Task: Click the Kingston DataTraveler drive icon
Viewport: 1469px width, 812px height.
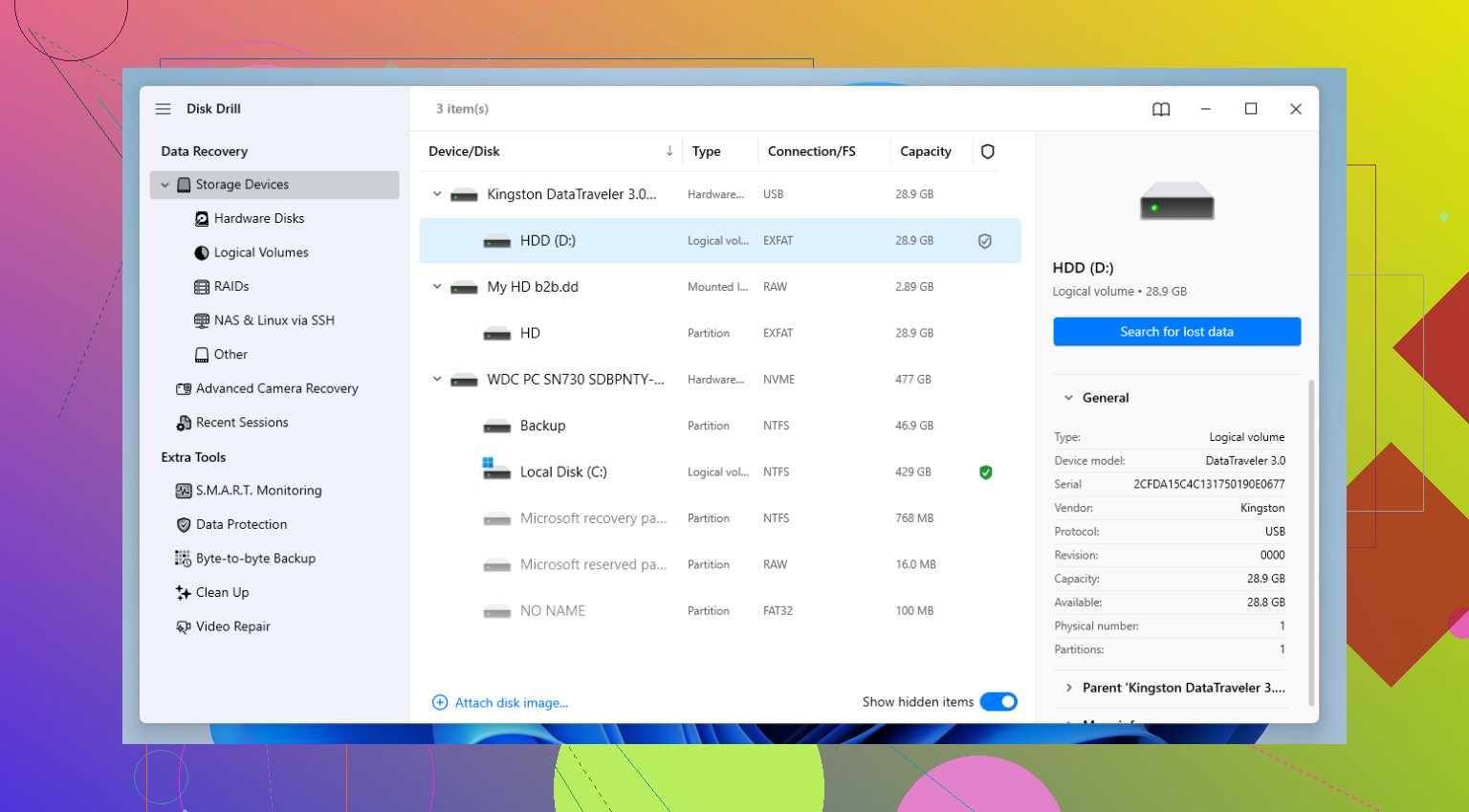Action: (464, 195)
